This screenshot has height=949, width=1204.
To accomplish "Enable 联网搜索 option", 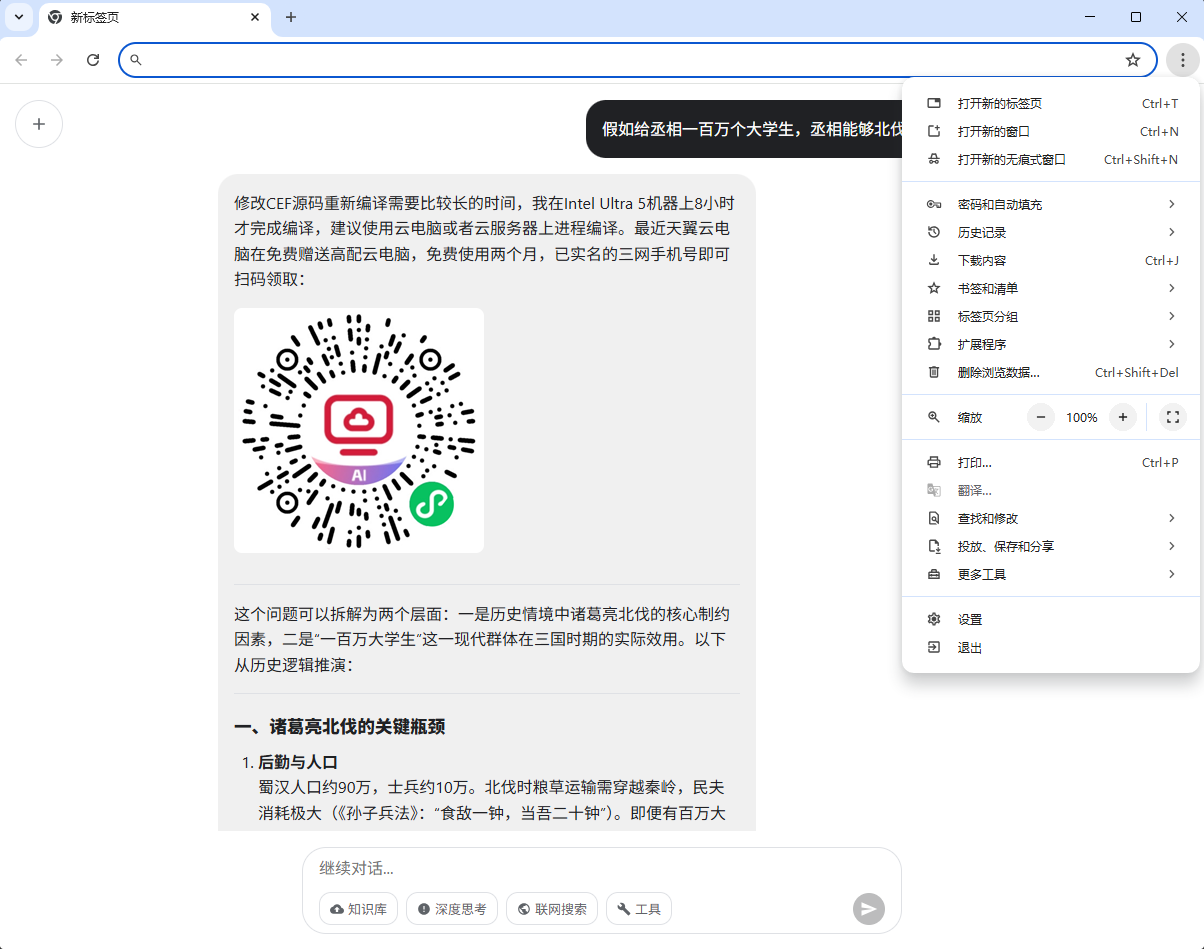I will point(552,909).
